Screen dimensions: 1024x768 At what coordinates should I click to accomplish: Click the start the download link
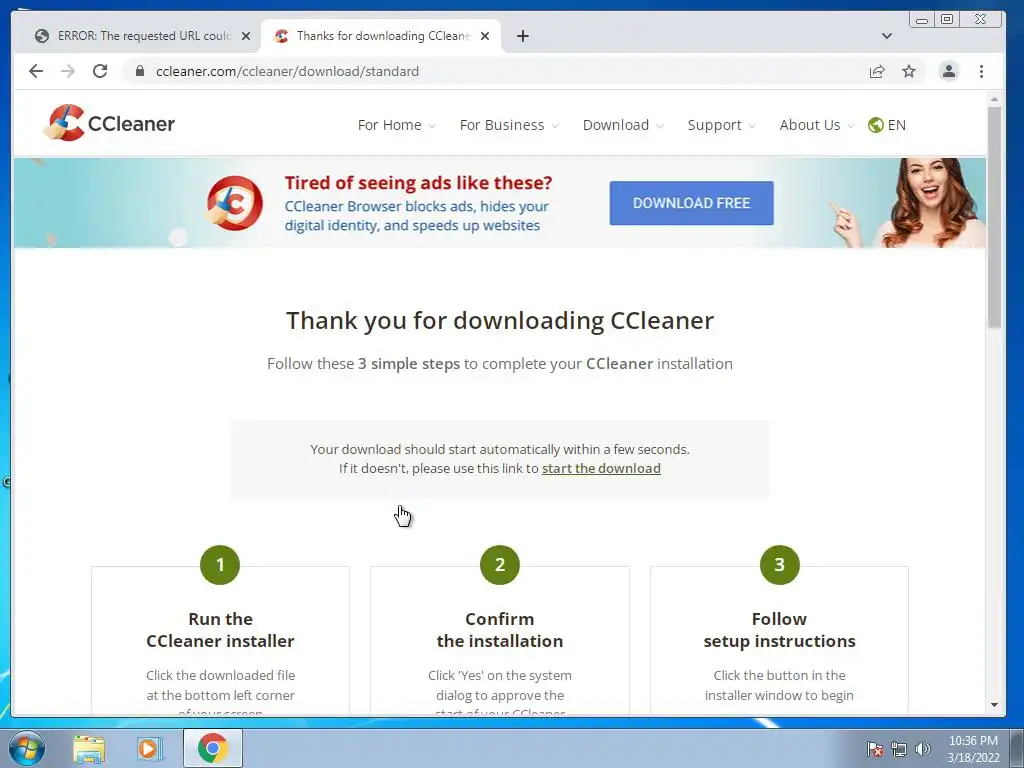[x=601, y=468]
